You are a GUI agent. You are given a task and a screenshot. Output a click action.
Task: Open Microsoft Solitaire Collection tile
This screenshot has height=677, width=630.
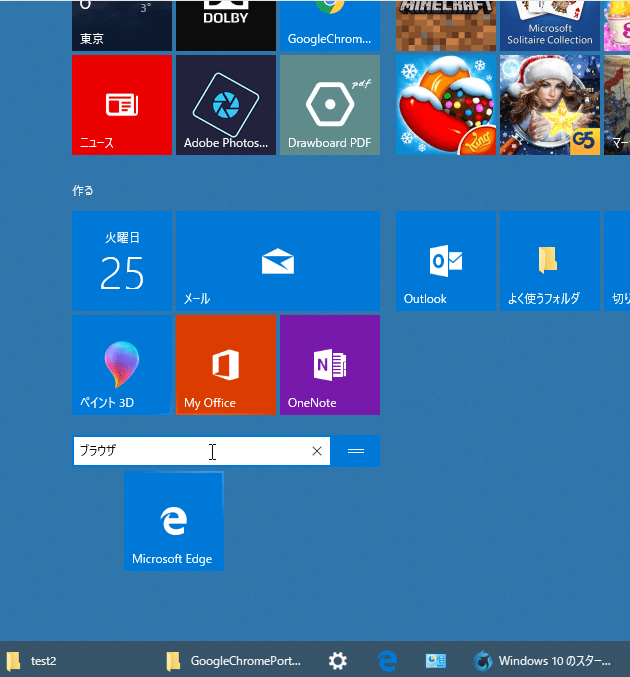point(550,25)
